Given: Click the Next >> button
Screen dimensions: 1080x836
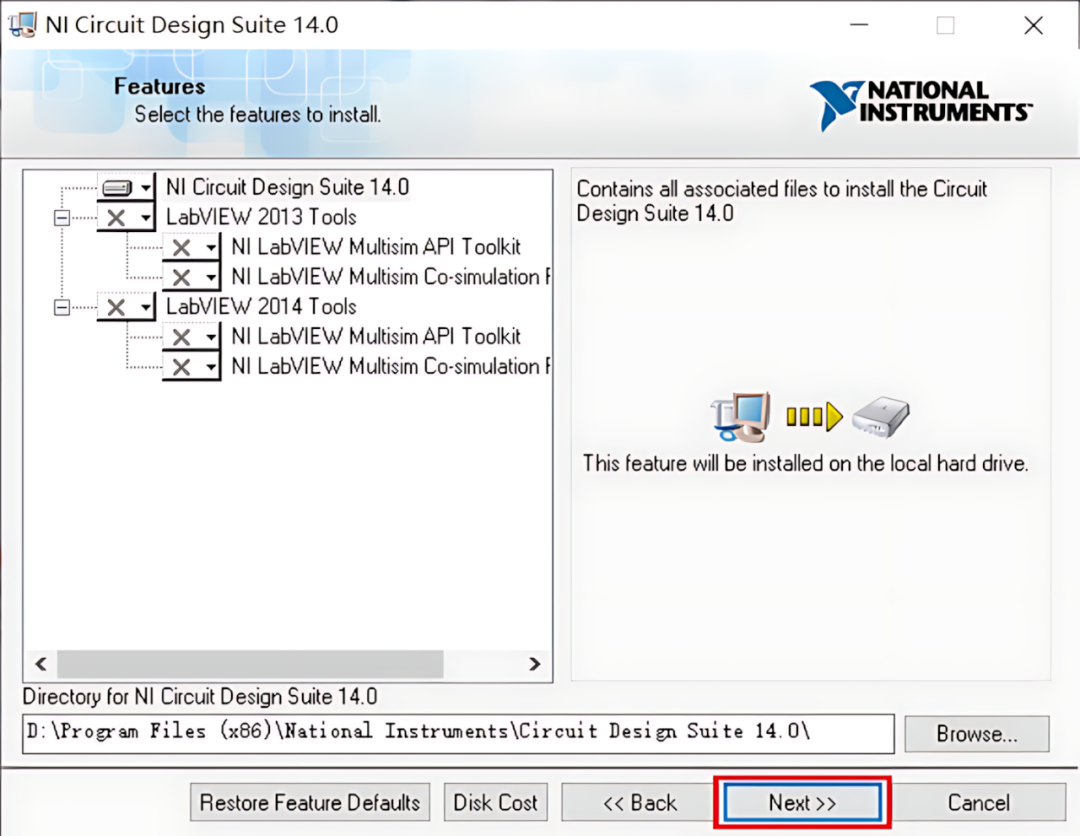Looking at the screenshot, I should coord(802,802).
